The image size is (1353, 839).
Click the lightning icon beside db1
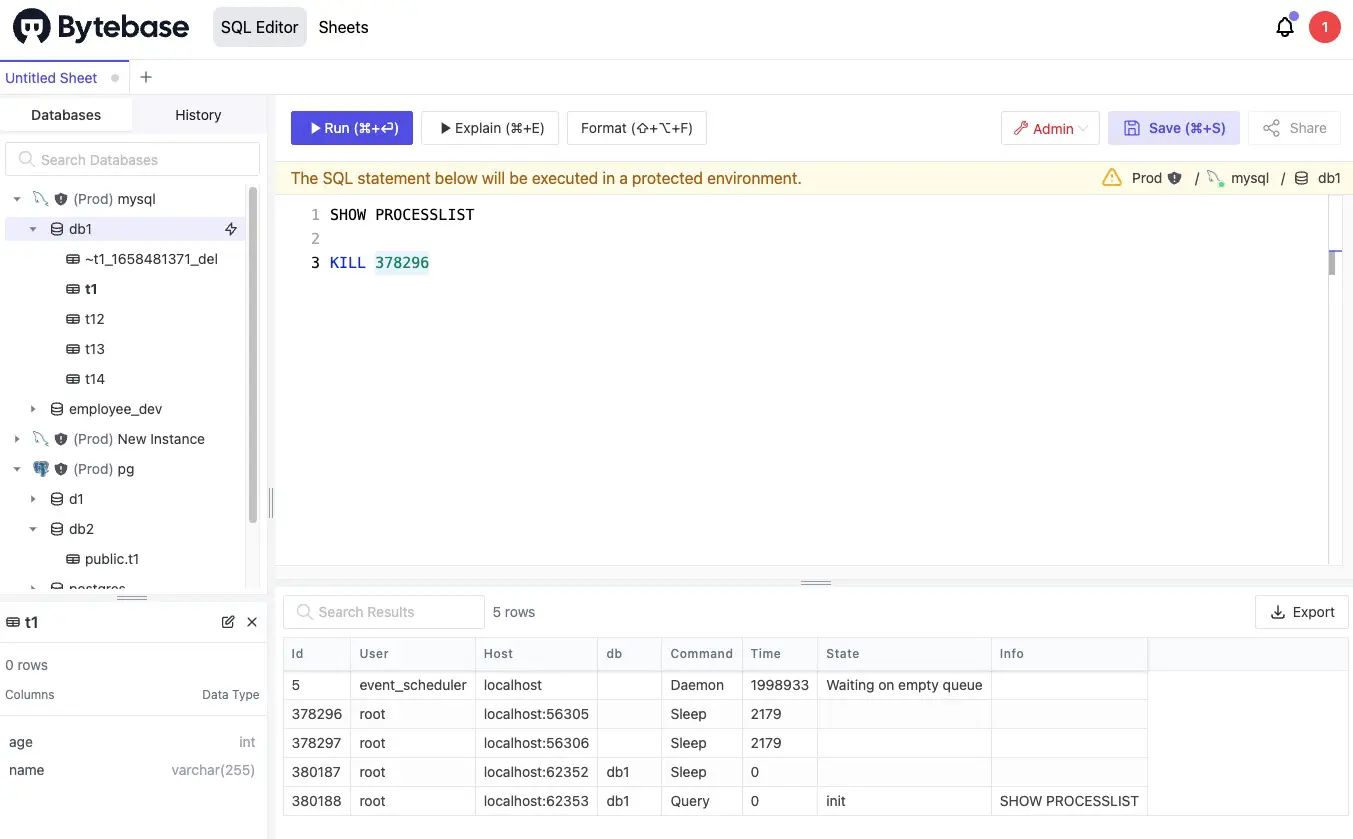click(x=231, y=229)
